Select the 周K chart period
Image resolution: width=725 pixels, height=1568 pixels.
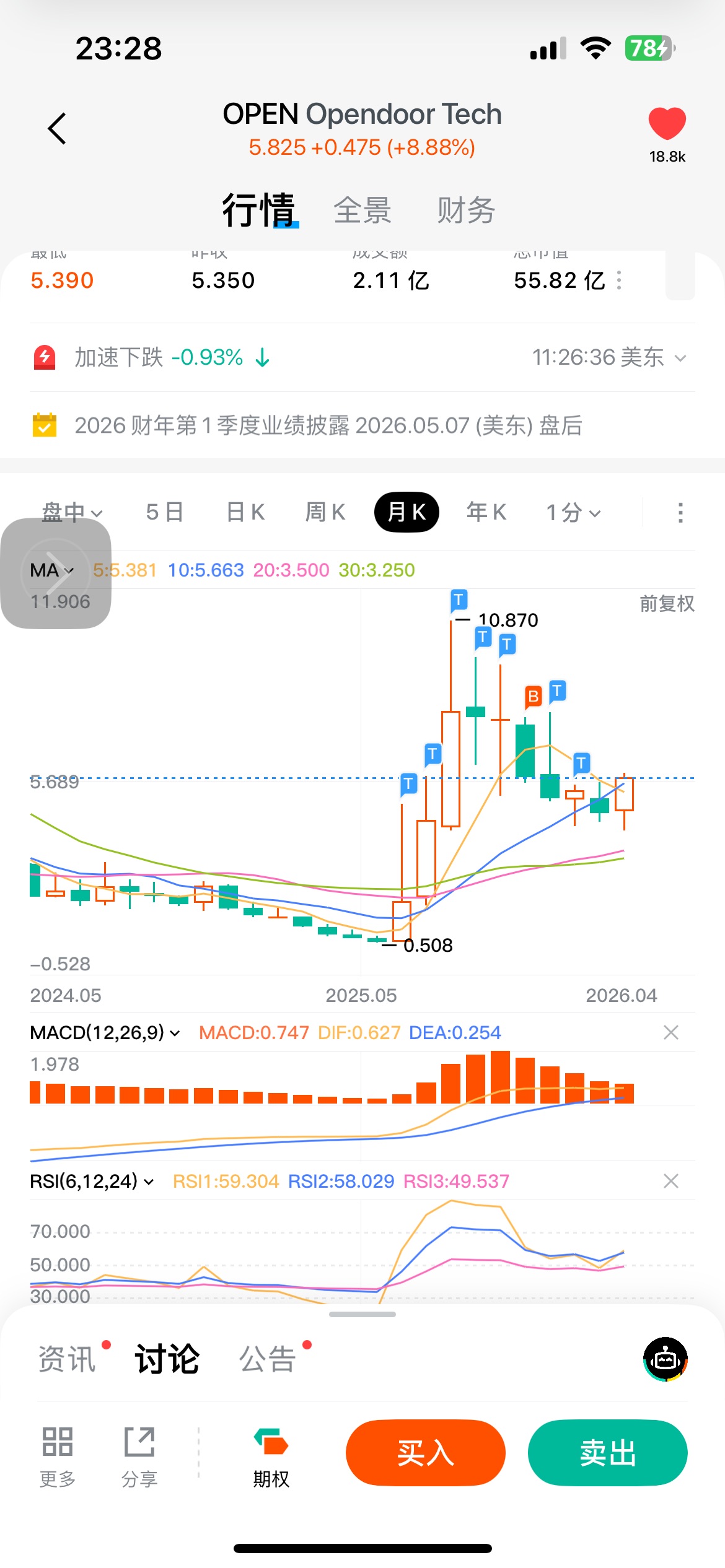click(x=325, y=512)
